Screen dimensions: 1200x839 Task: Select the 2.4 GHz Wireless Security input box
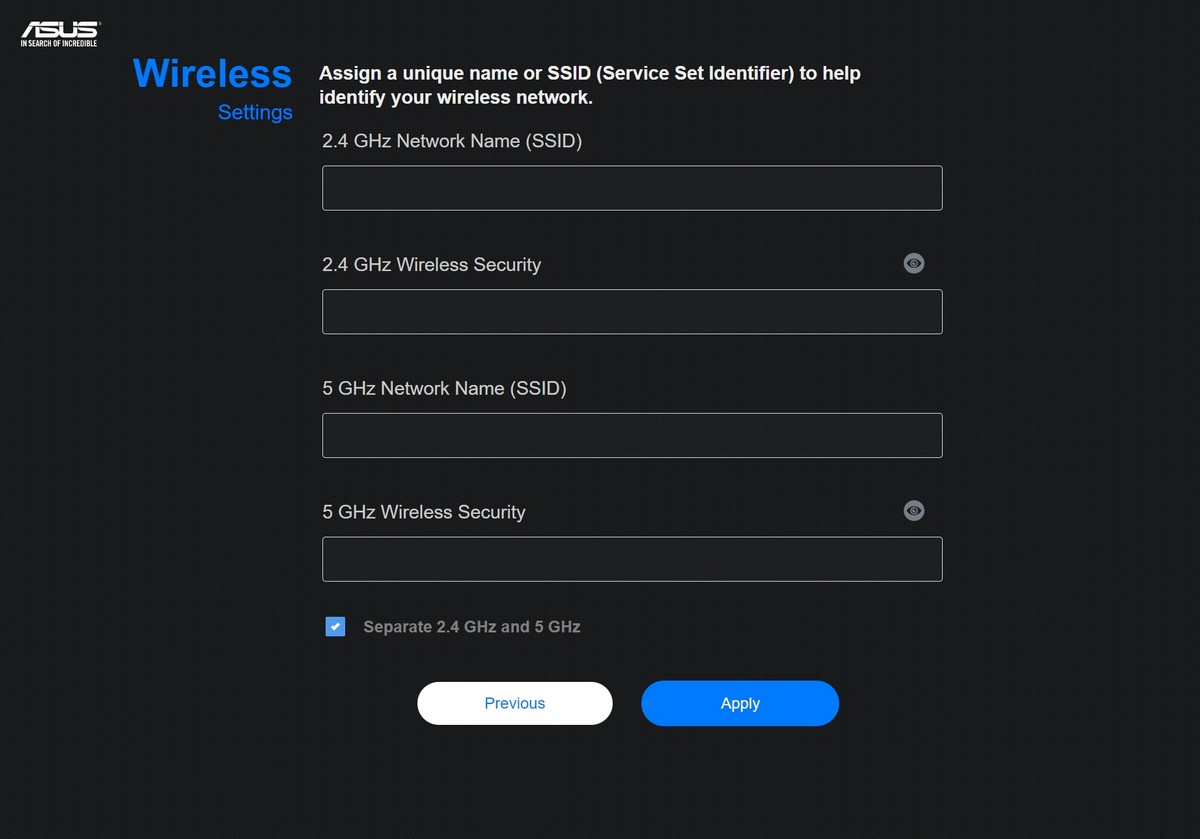pyautogui.click(x=632, y=312)
